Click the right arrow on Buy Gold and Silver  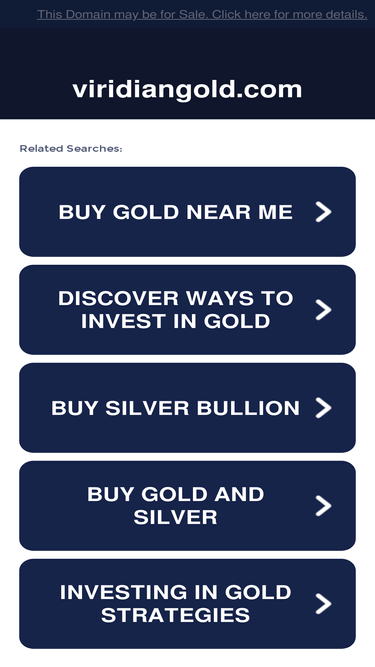[x=323, y=506]
